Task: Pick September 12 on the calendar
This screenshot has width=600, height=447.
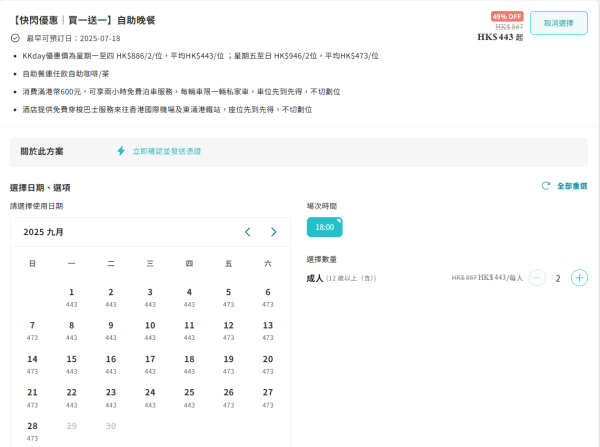Action: pos(228,331)
